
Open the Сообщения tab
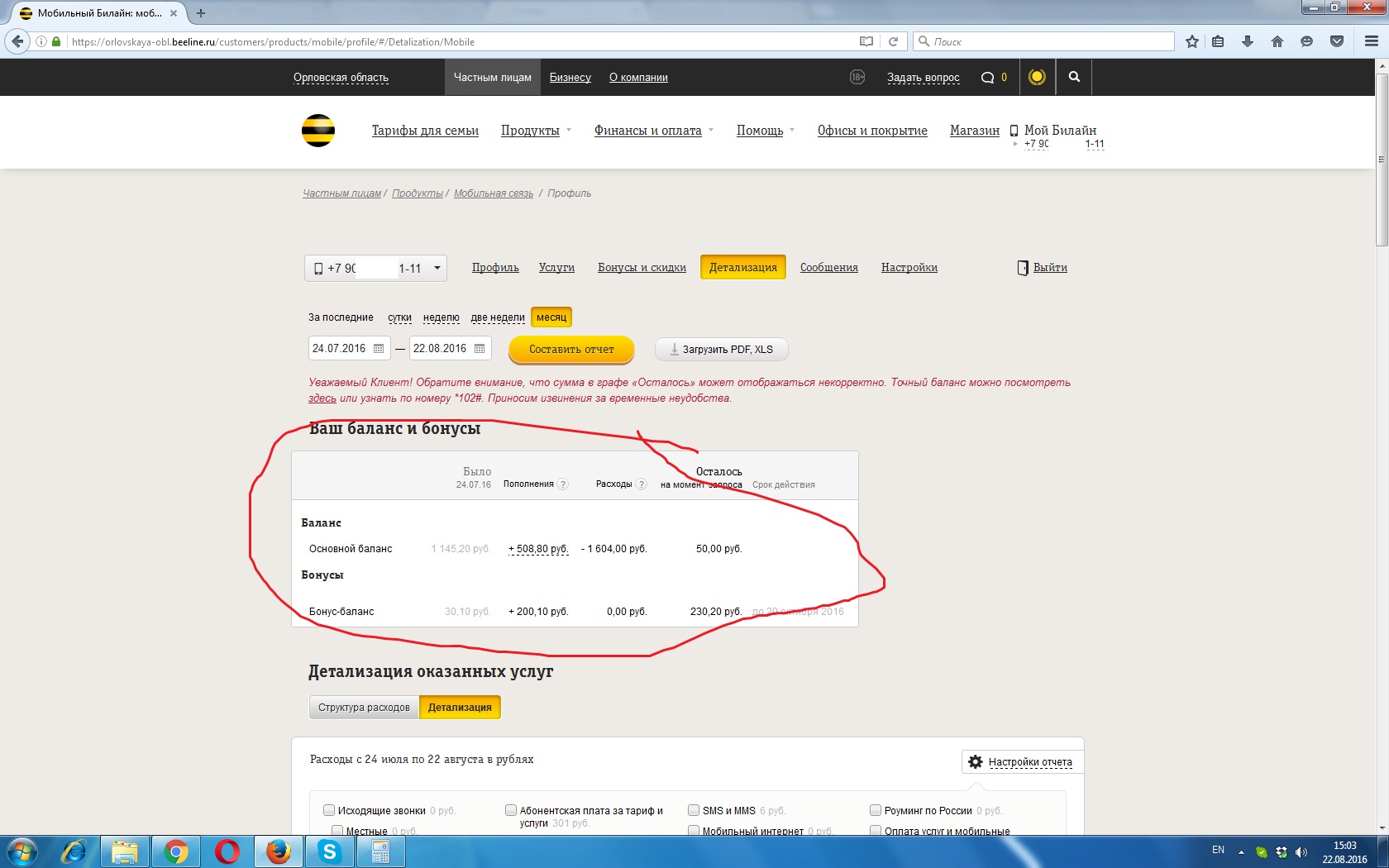click(828, 268)
